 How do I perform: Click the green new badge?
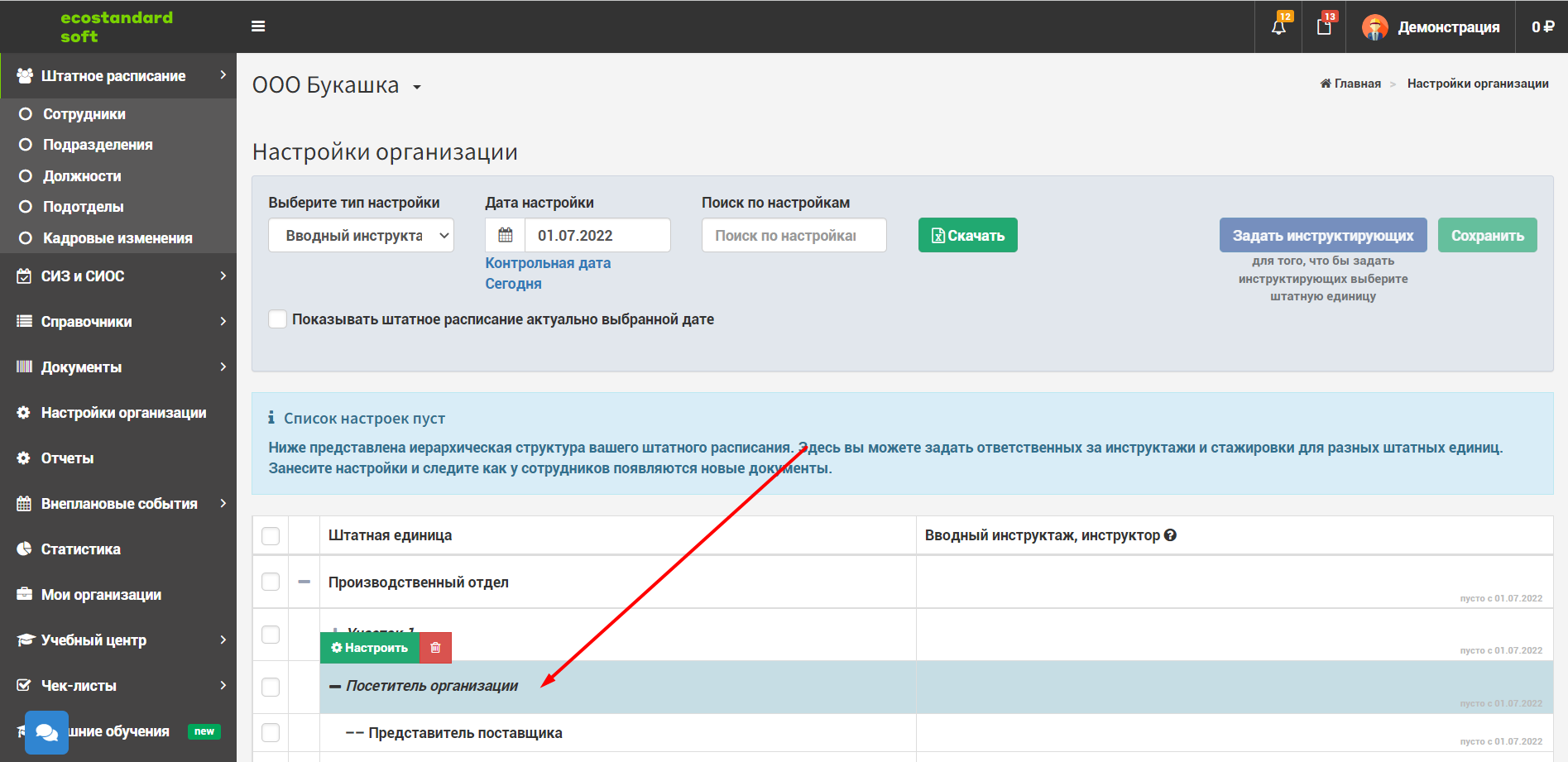(x=204, y=731)
